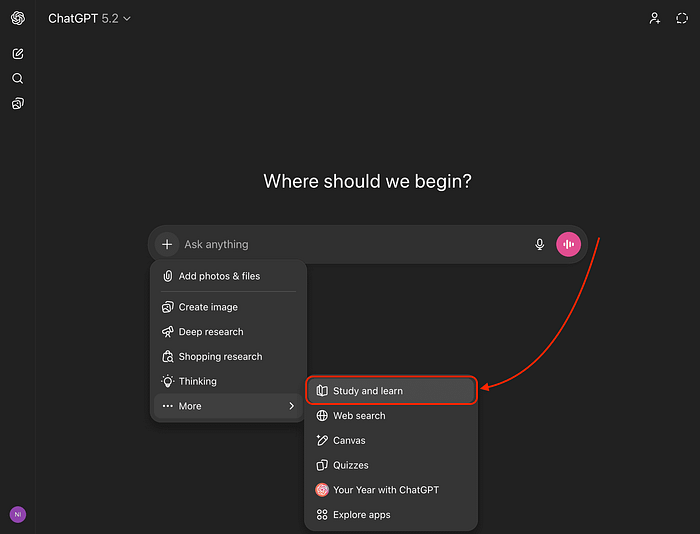Pick Shopping research from the menu
This screenshot has width=700, height=534.
220,357
